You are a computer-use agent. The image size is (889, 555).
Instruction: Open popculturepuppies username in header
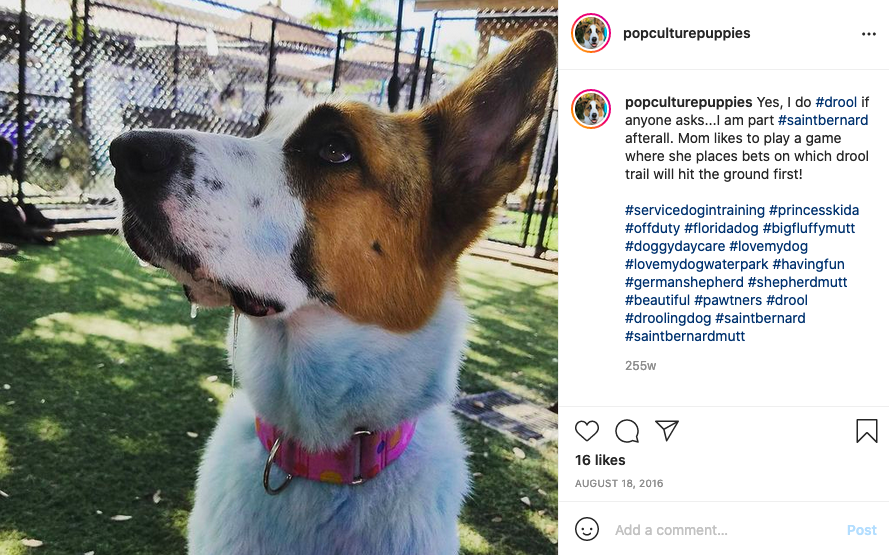(x=687, y=33)
